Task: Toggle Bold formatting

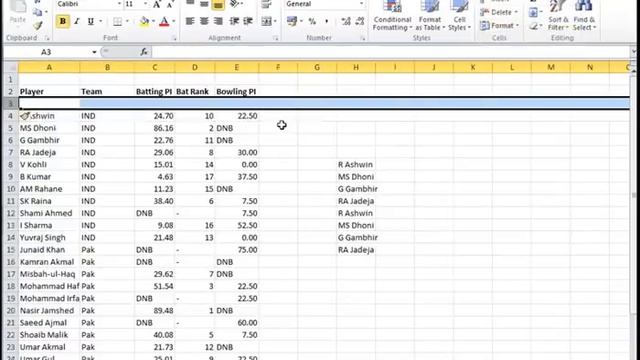Action: tap(62, 21)
